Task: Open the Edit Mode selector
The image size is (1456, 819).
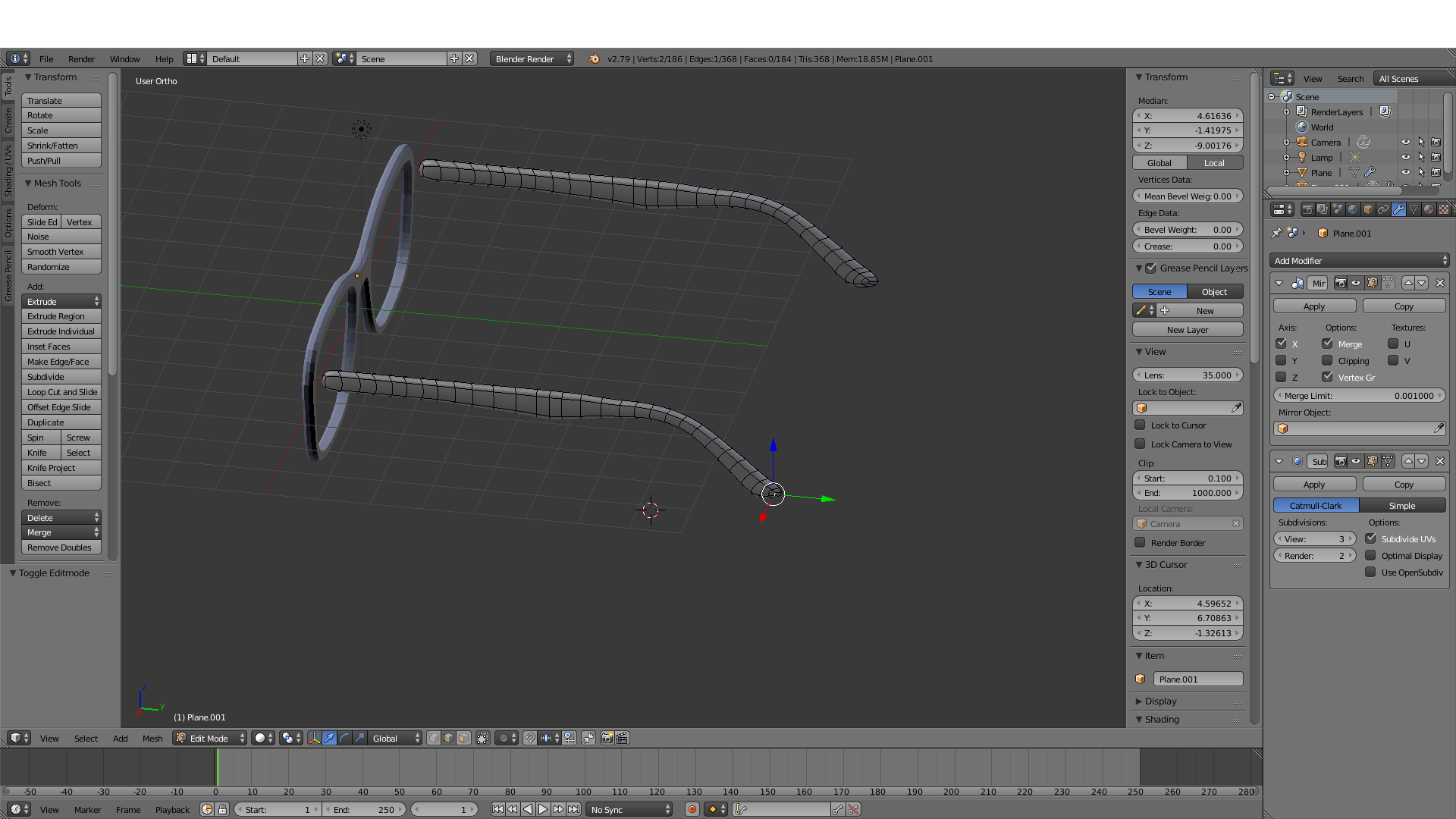Action: pyautogui.click(x=210, y=738)
